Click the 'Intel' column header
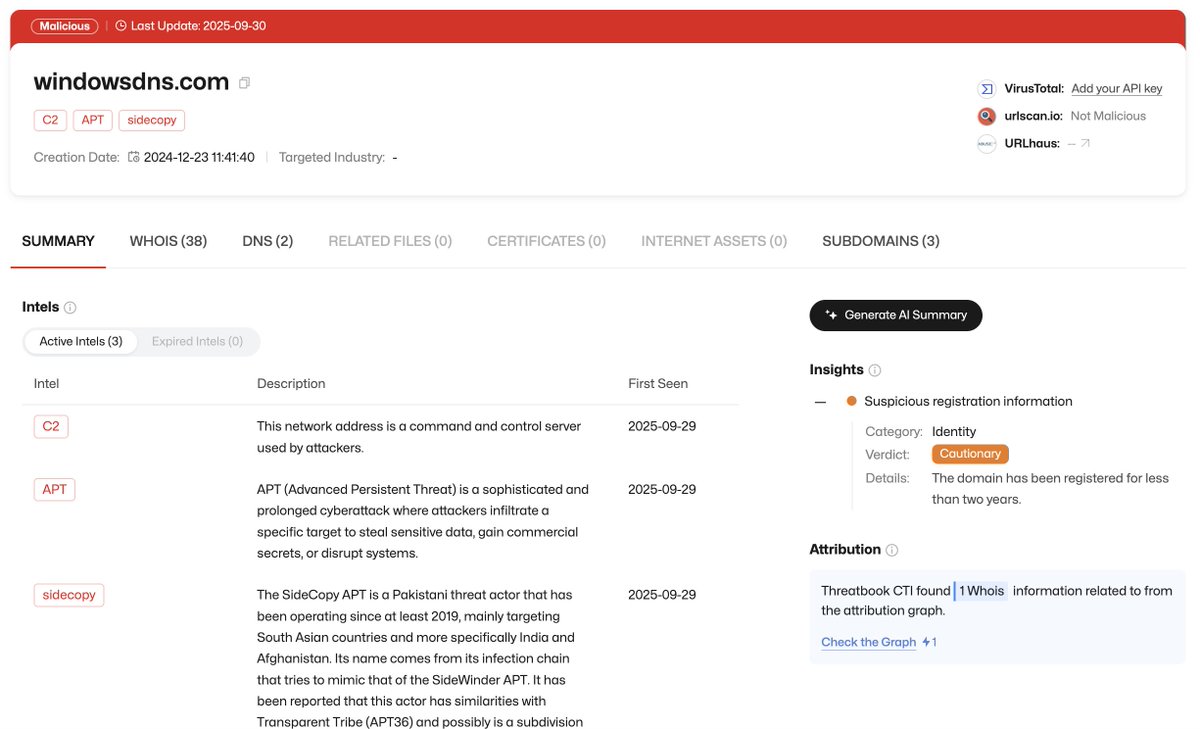Screen dimensions: 1200x729 click(x=46, y=384)
